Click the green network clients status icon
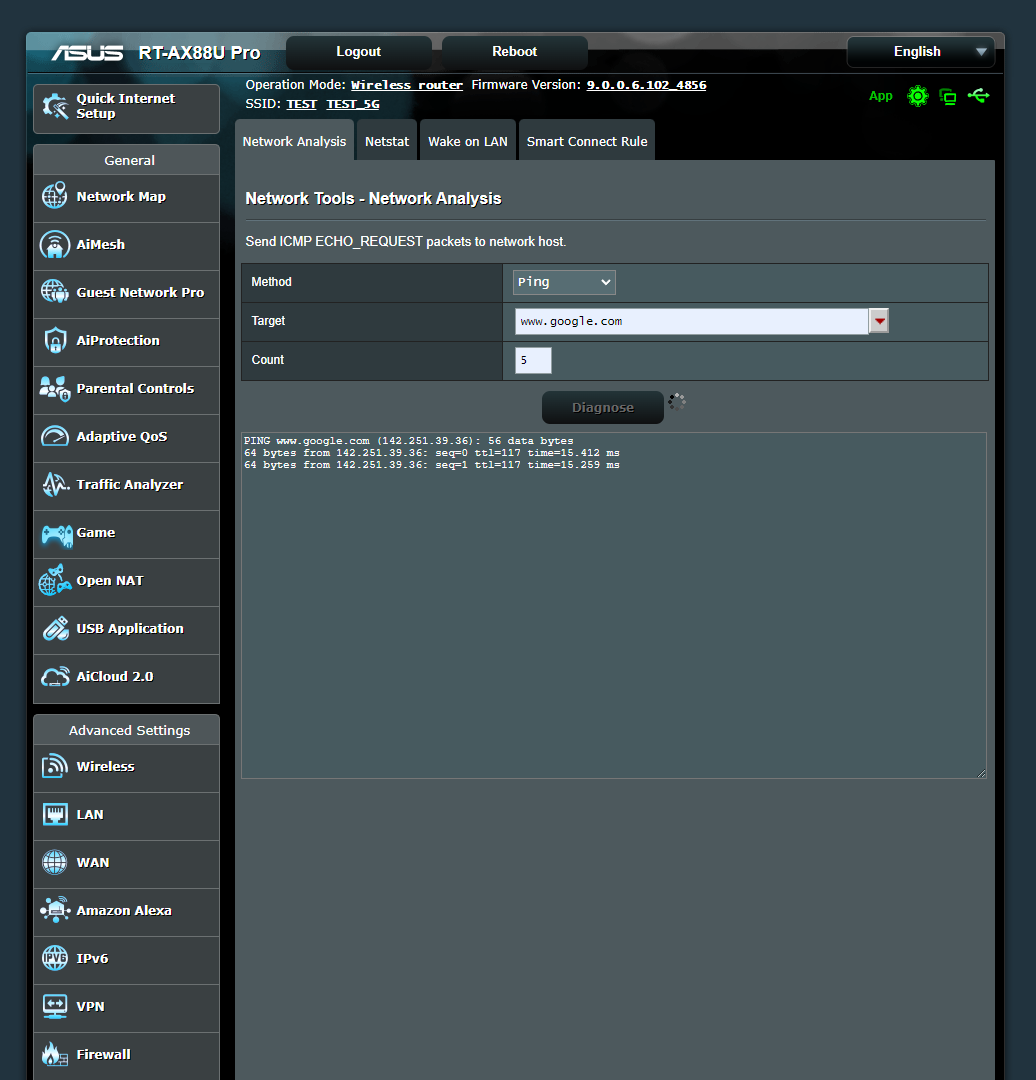Screen dimensions: 1036x1080 click(x=948, y=96)
